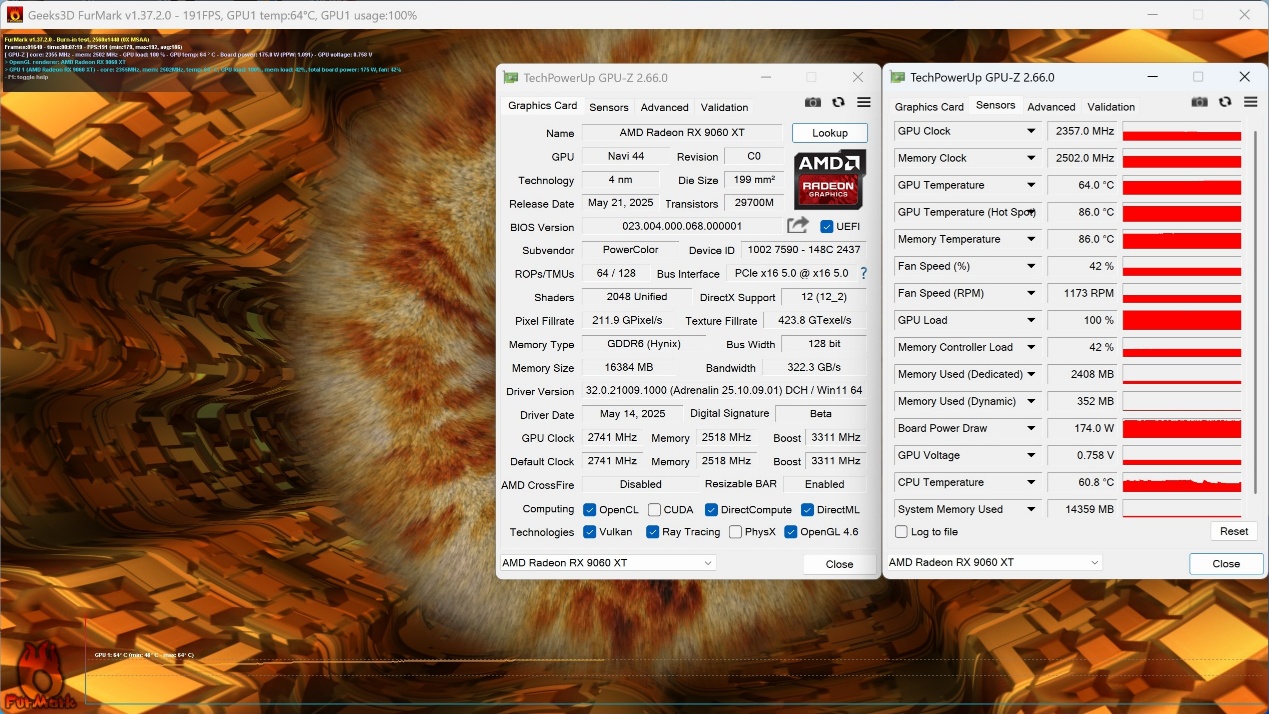This screenshot has width=1269, height=714.
Task: Open the GPU-Z hamburger menu
Action: click(x=863, y=102)
